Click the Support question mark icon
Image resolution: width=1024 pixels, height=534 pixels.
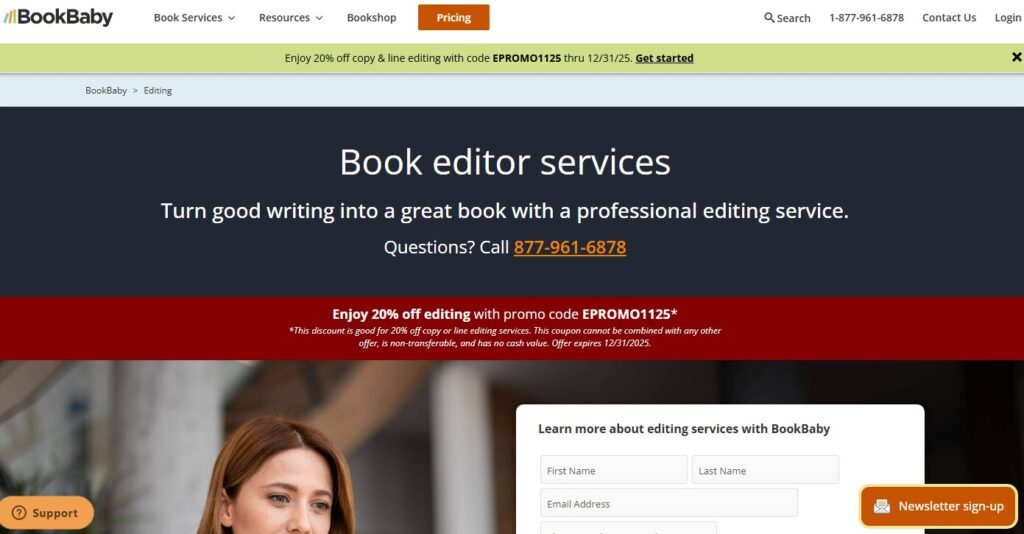[x=20, y=513]
